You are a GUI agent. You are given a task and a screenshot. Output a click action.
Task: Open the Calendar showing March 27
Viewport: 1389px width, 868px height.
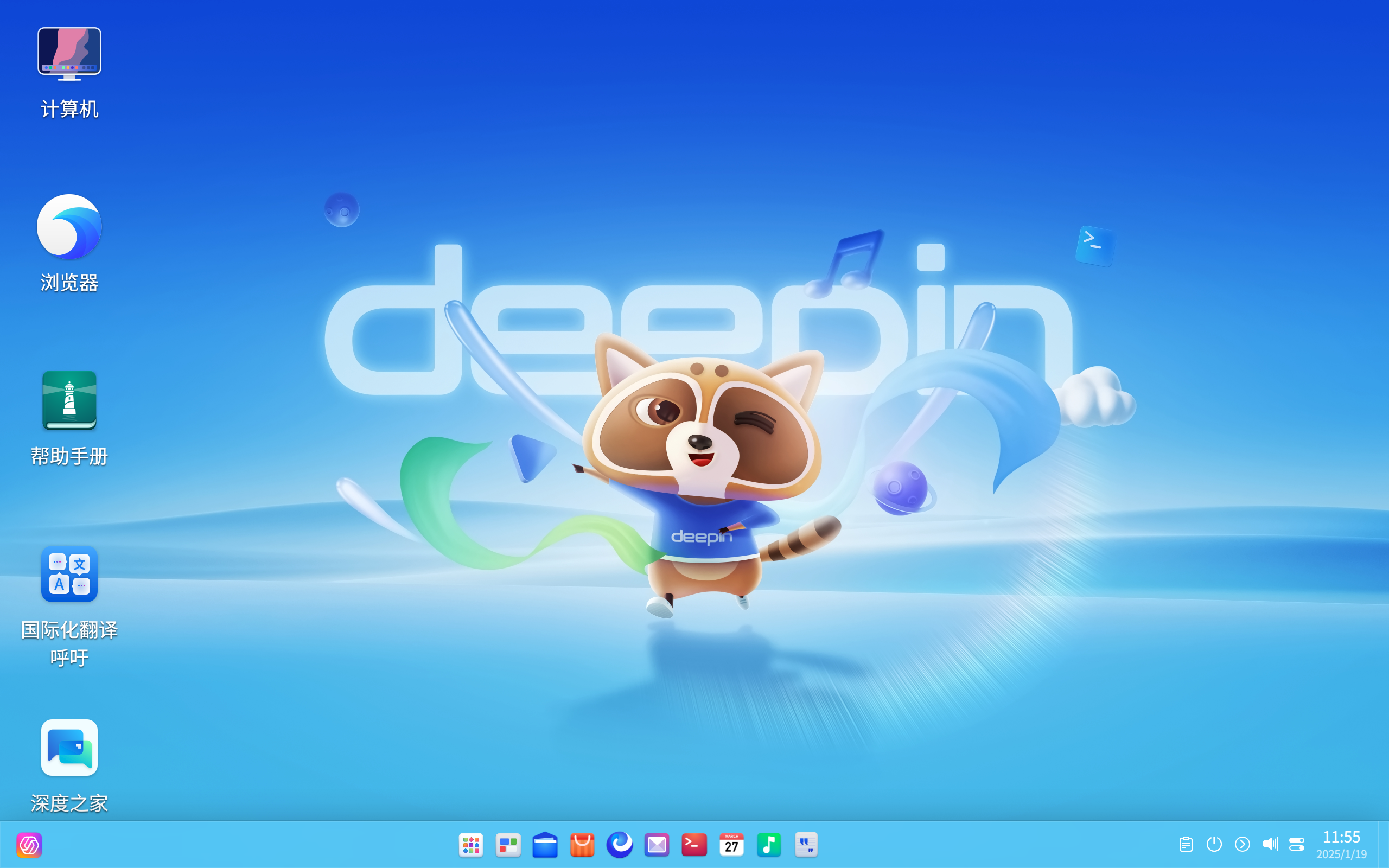click(x=731, y=845)
